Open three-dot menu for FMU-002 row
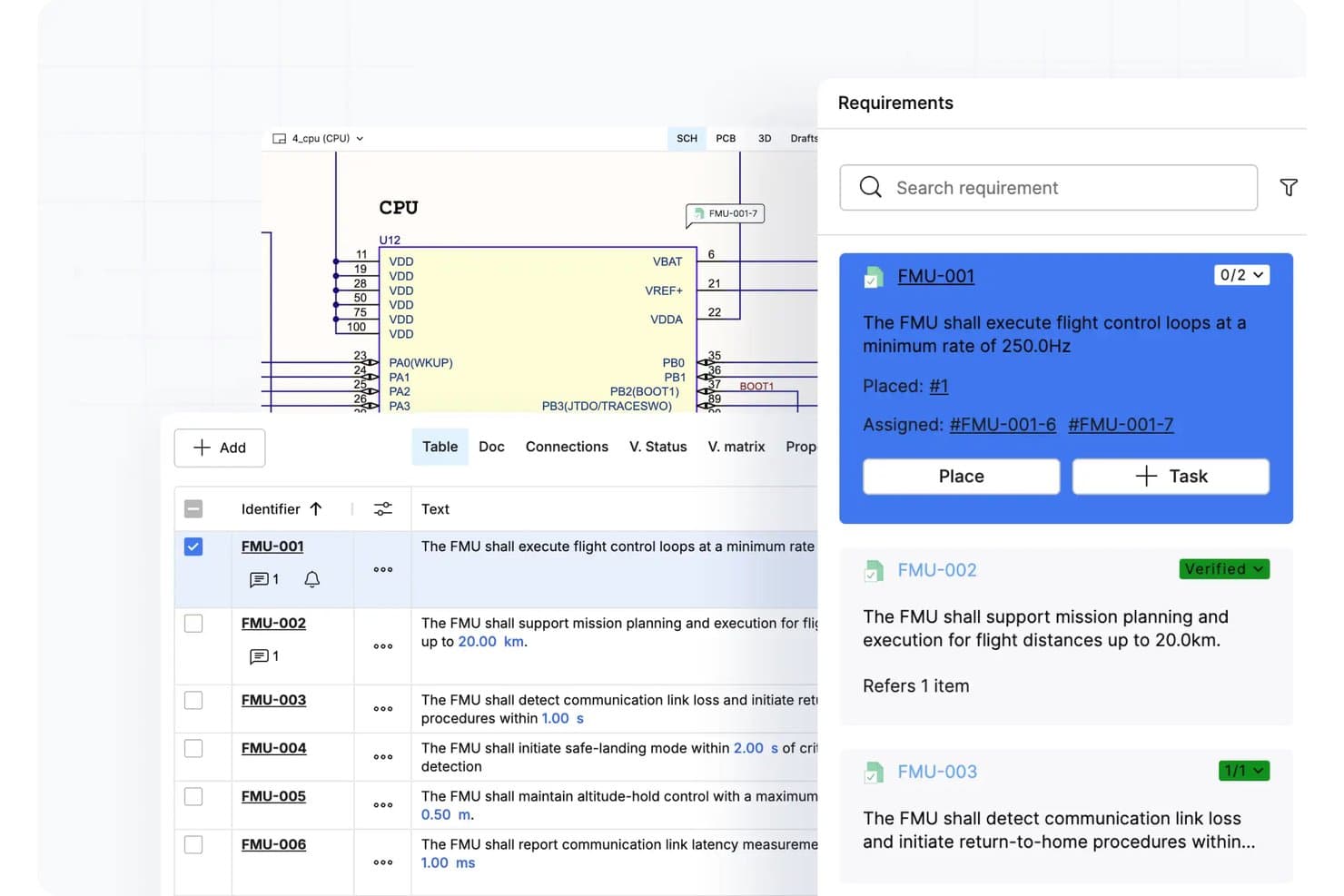 point(383,646)
